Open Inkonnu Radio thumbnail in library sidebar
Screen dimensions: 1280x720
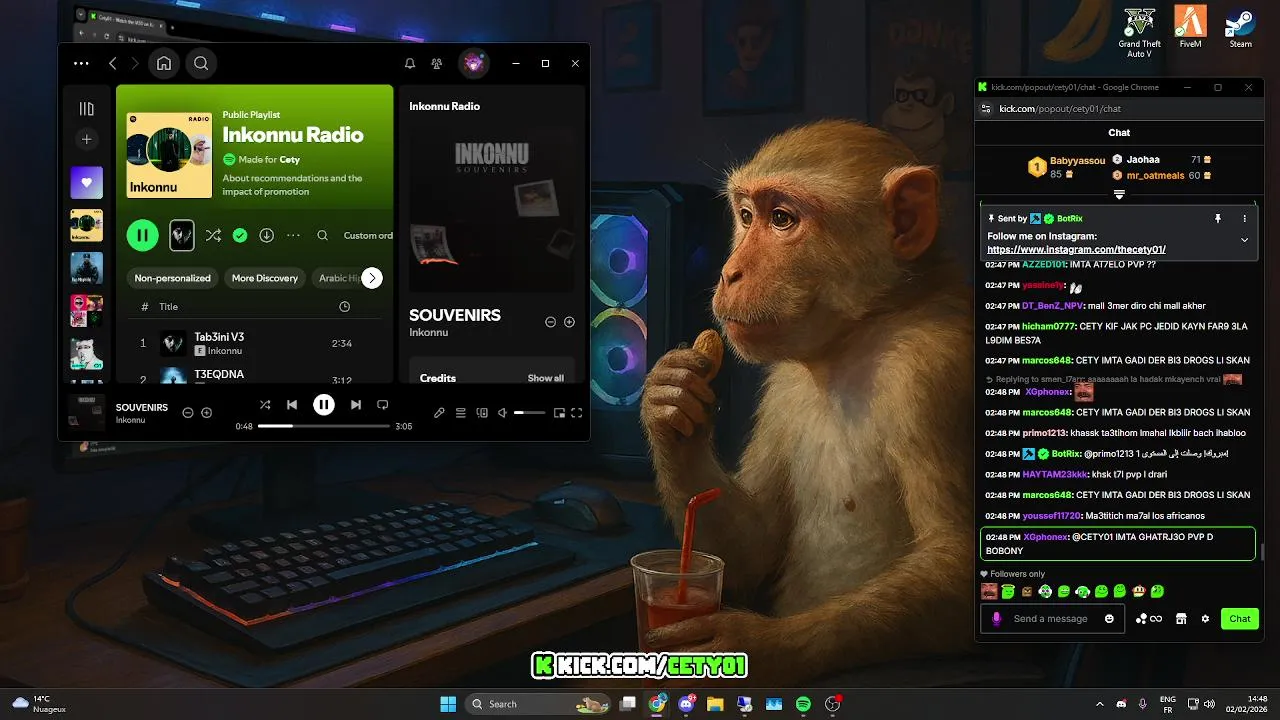pos(87,225)
